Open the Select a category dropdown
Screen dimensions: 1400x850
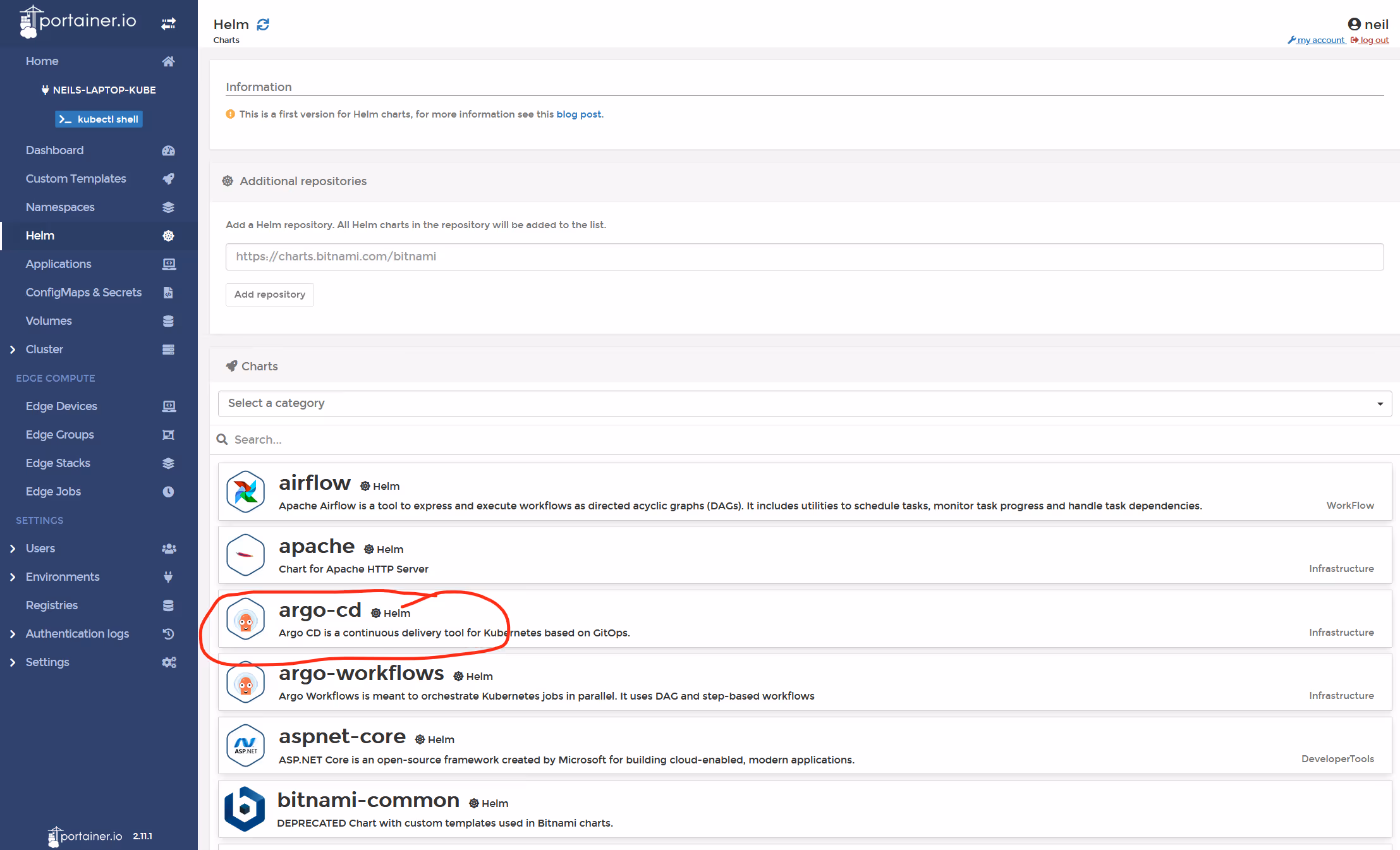(x=805, y=404)
